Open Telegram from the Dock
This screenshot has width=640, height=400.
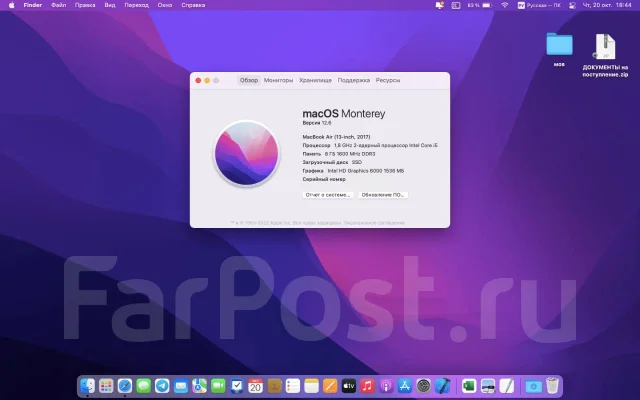[x=162, y=386]
